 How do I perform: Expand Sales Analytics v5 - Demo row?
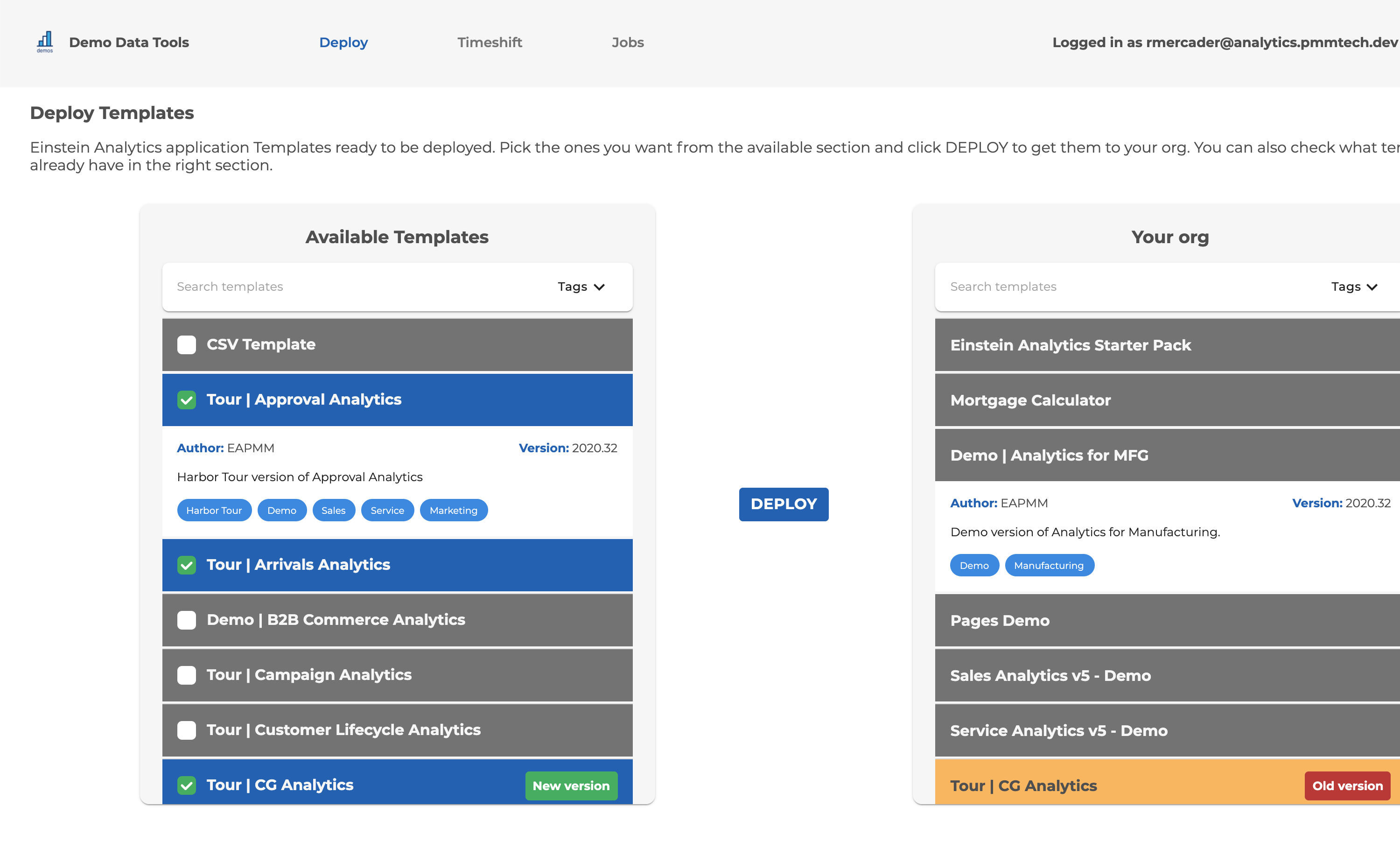point(1168,676)
